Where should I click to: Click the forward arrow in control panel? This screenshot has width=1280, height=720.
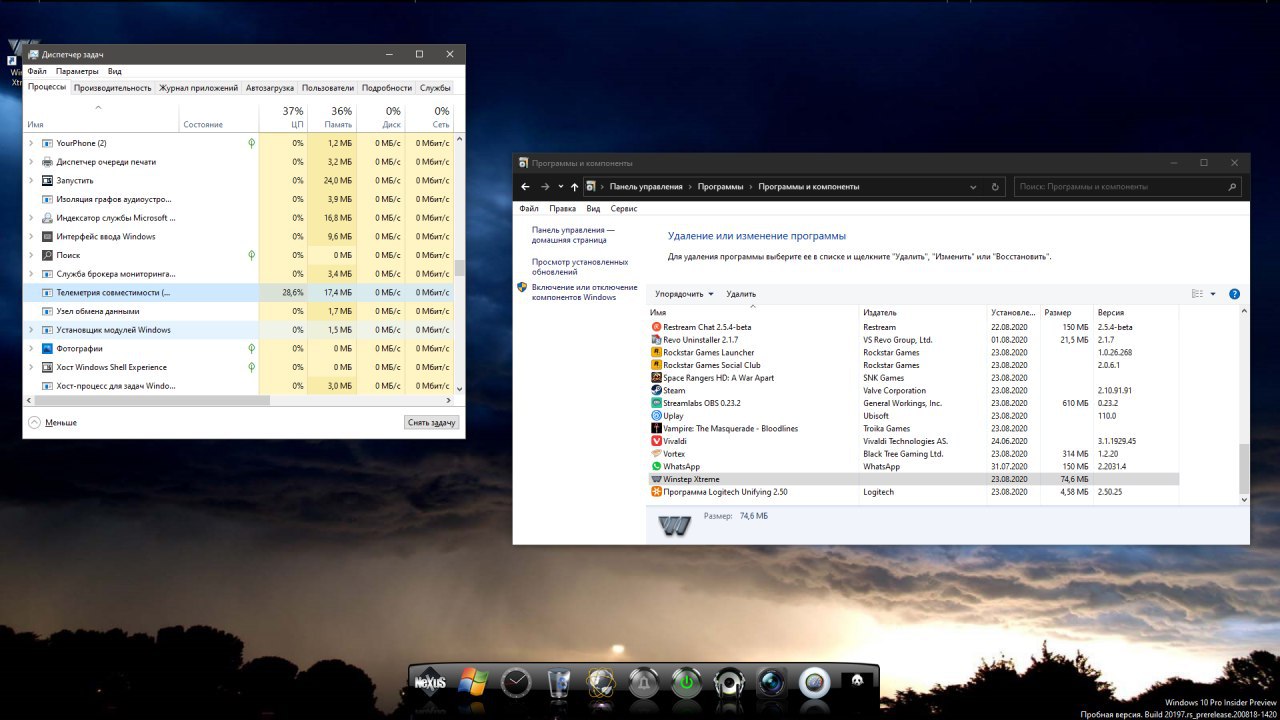(545, 187)
